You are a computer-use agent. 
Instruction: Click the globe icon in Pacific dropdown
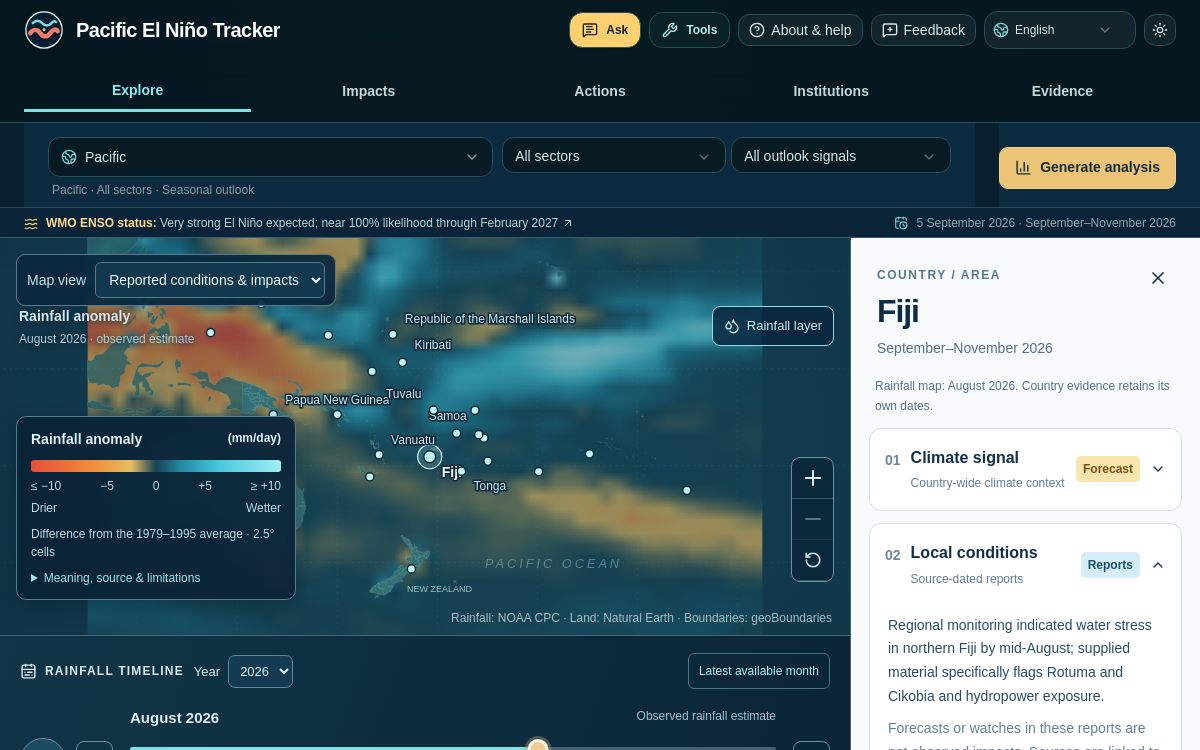point(69,157)
